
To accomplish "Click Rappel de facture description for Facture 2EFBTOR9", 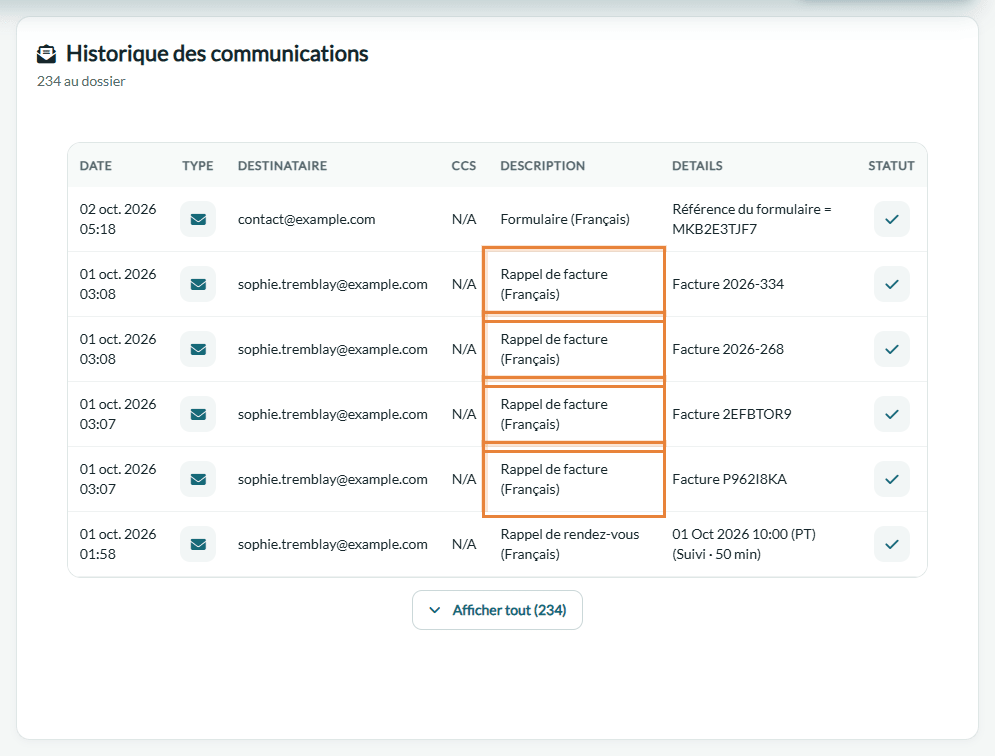I will pos(554,414).
